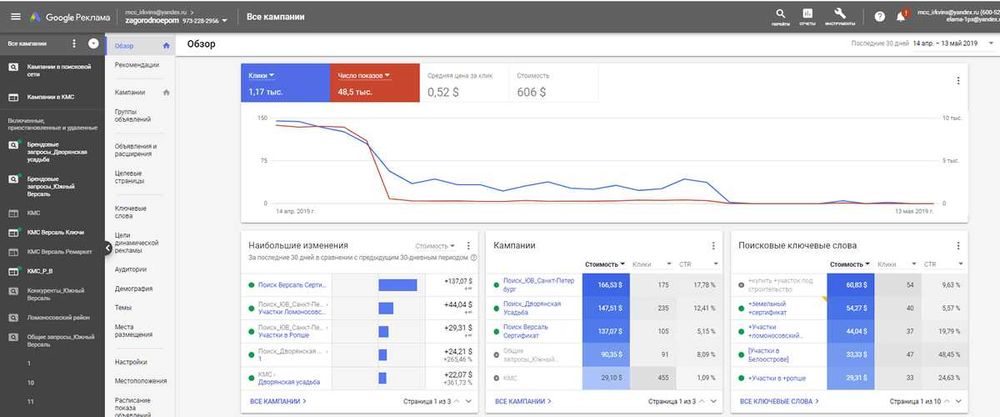The height and width of the screenshot is (417, 1000).
Task: Open Стоимость dropdown in Наибольшие изменения card
Action: [436, 245]
